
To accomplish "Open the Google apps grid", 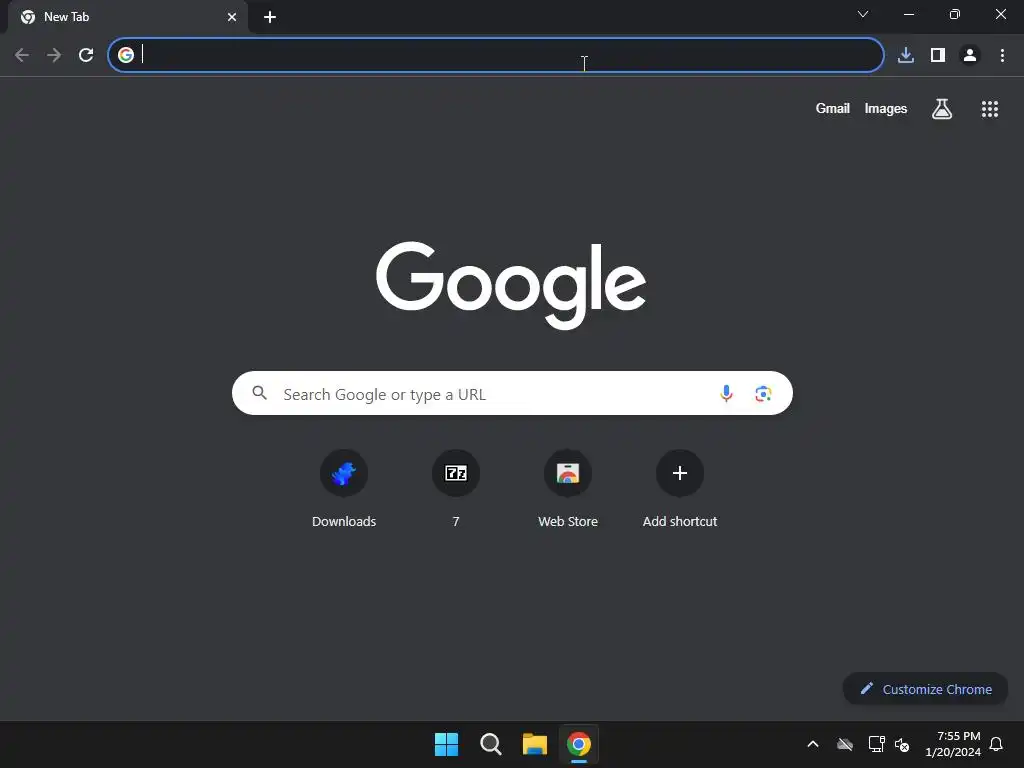I will (x=990, y=109).
